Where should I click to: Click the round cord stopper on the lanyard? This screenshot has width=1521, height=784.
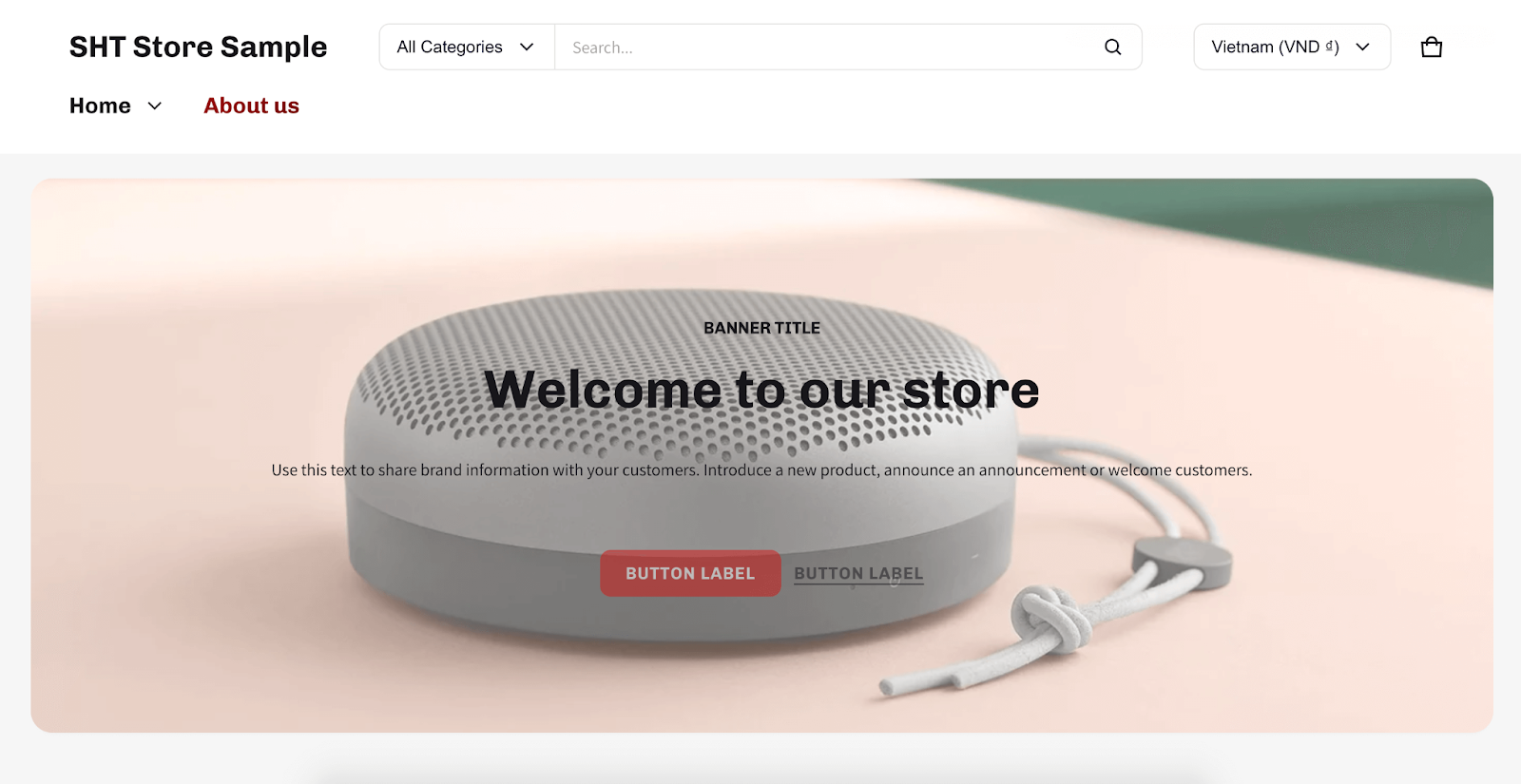click(x=1182, y=563)
